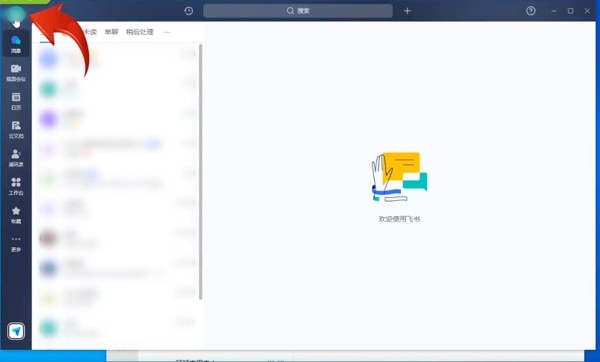
Task: Open the plus create menu next to search
Action: click(407, 11)
